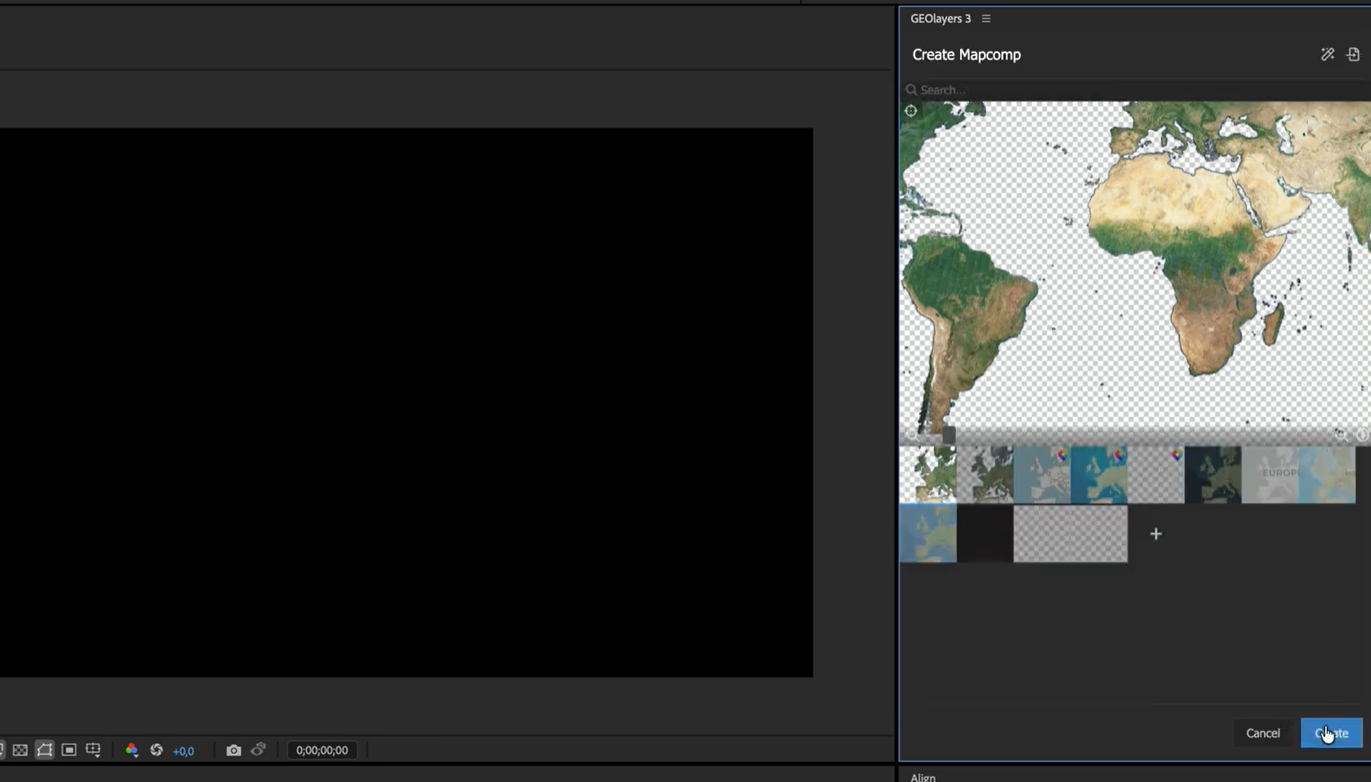
Task: Toggle mask and shape path visibility
Action: click(44, 750)
